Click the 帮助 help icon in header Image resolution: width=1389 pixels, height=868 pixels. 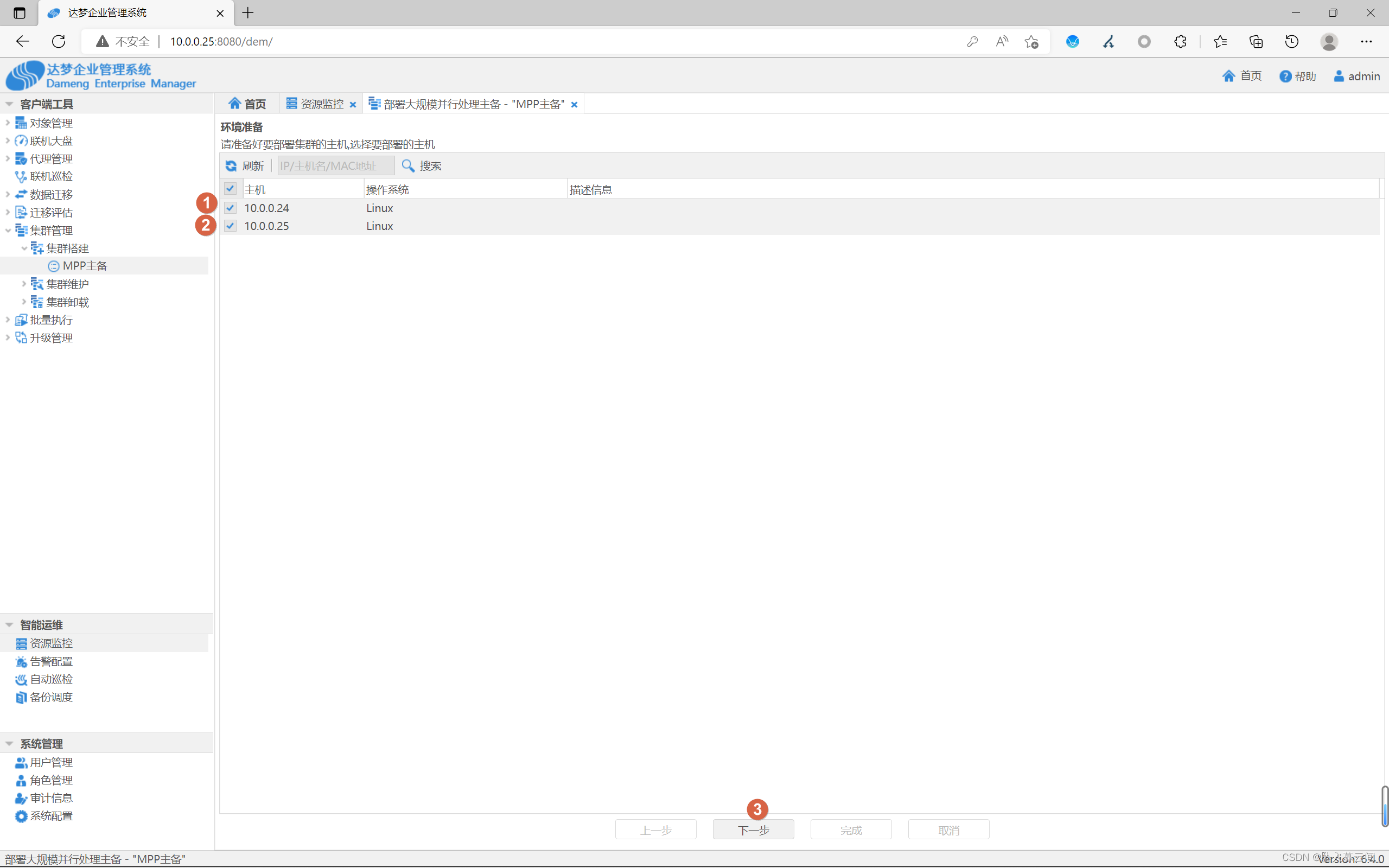(x=1285, y=76)
